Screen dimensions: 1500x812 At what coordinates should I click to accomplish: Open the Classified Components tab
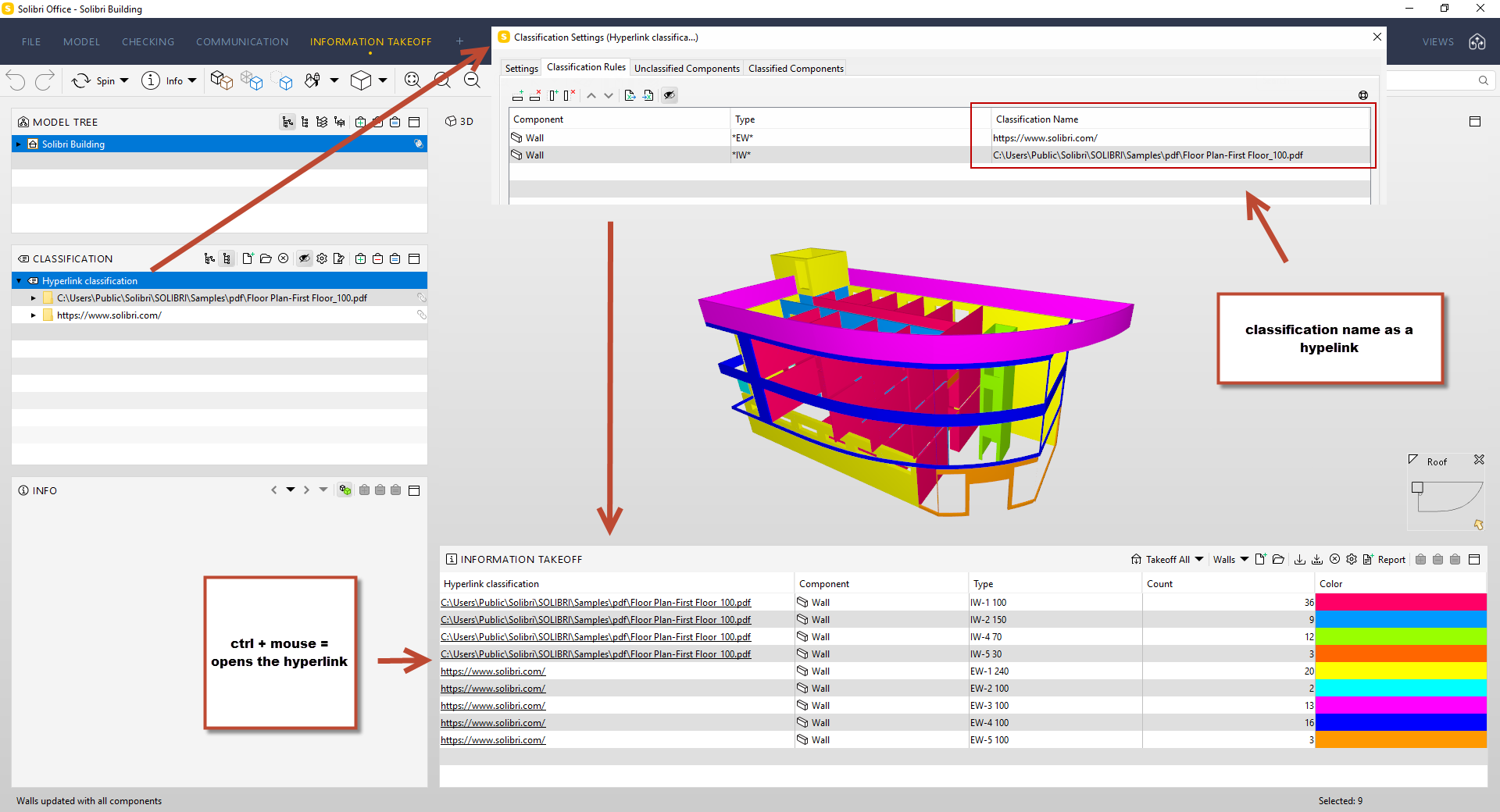click(795, 69)
